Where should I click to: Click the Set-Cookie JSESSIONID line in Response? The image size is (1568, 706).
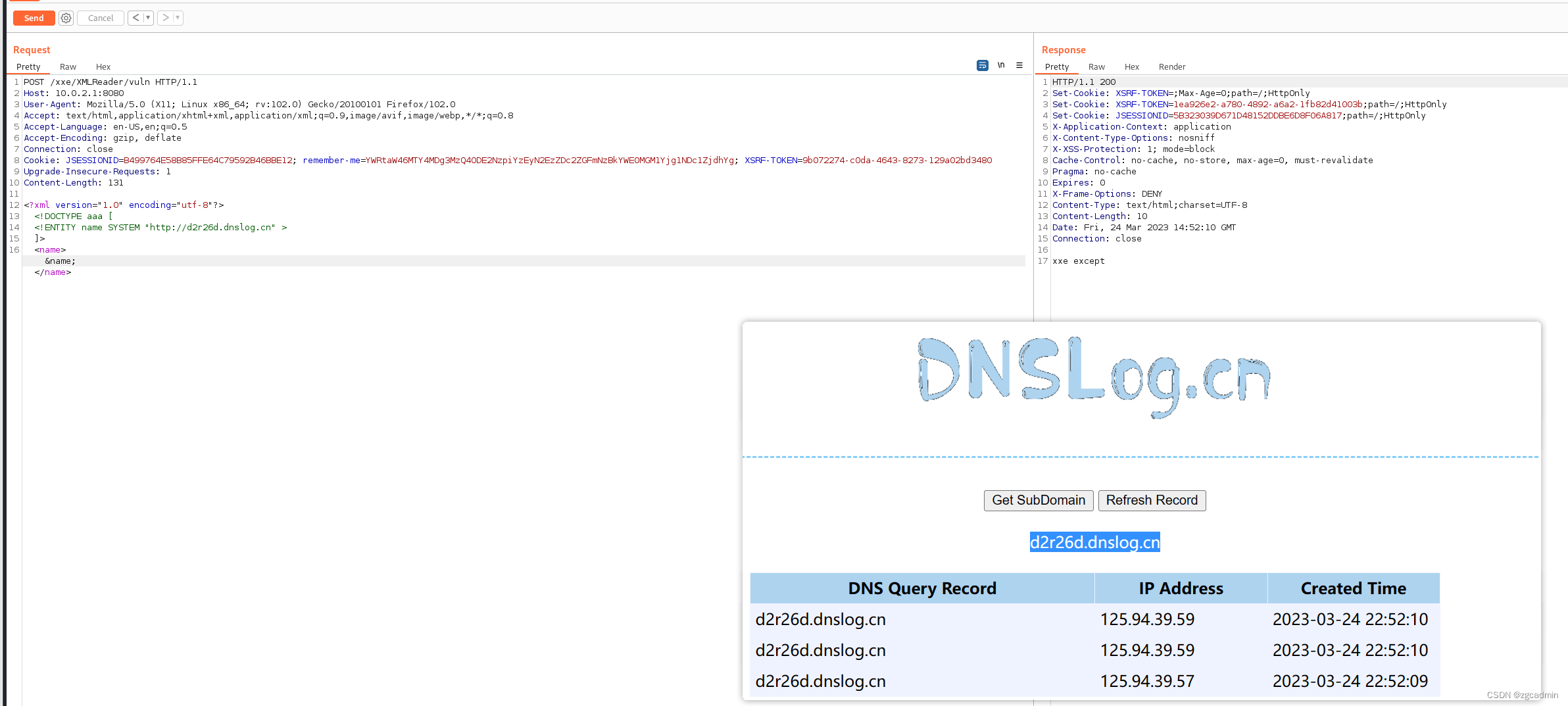pos(1239,116)
